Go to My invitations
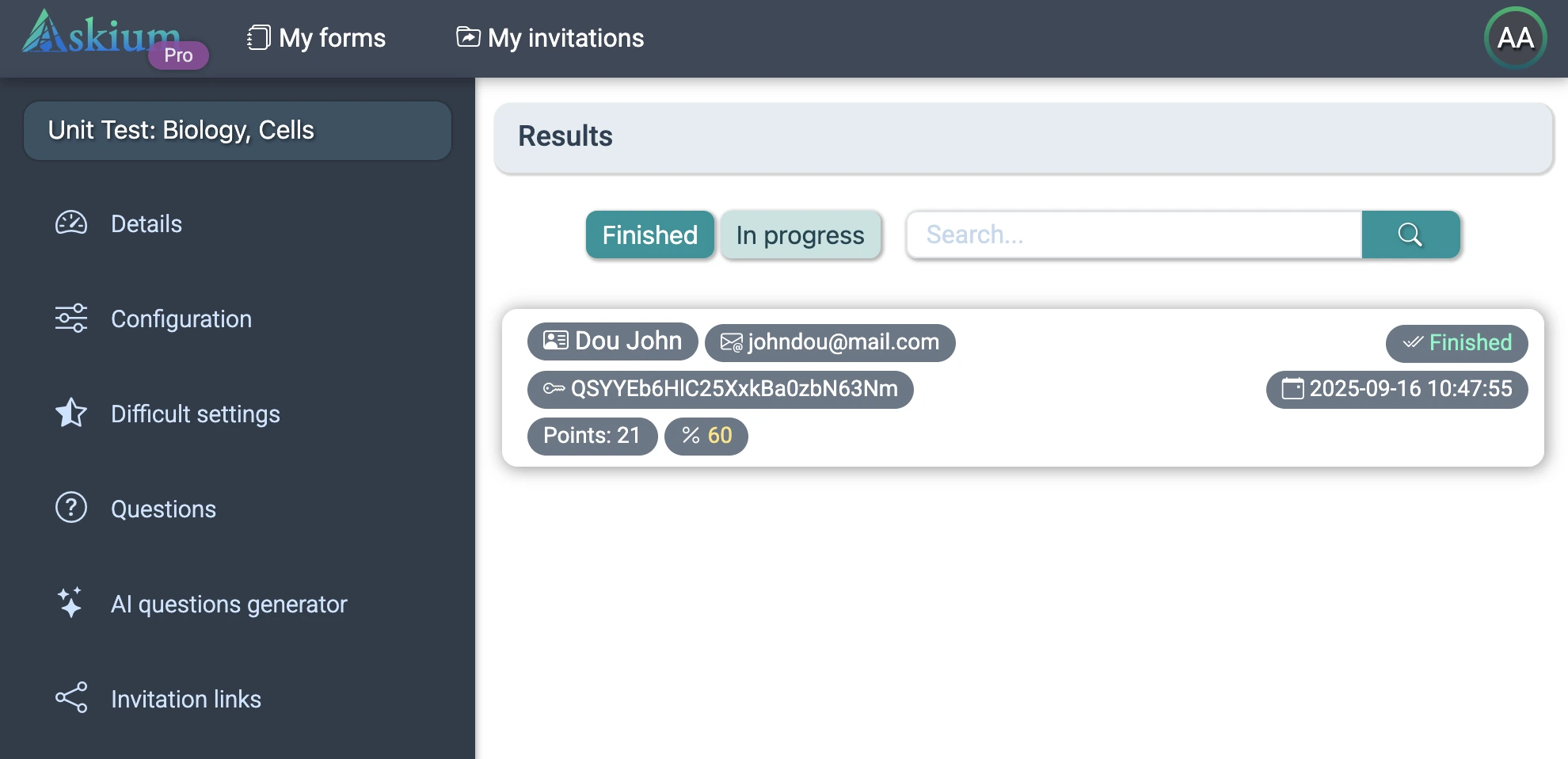Viewport: 1568px width, 759px height. (550, 38)
